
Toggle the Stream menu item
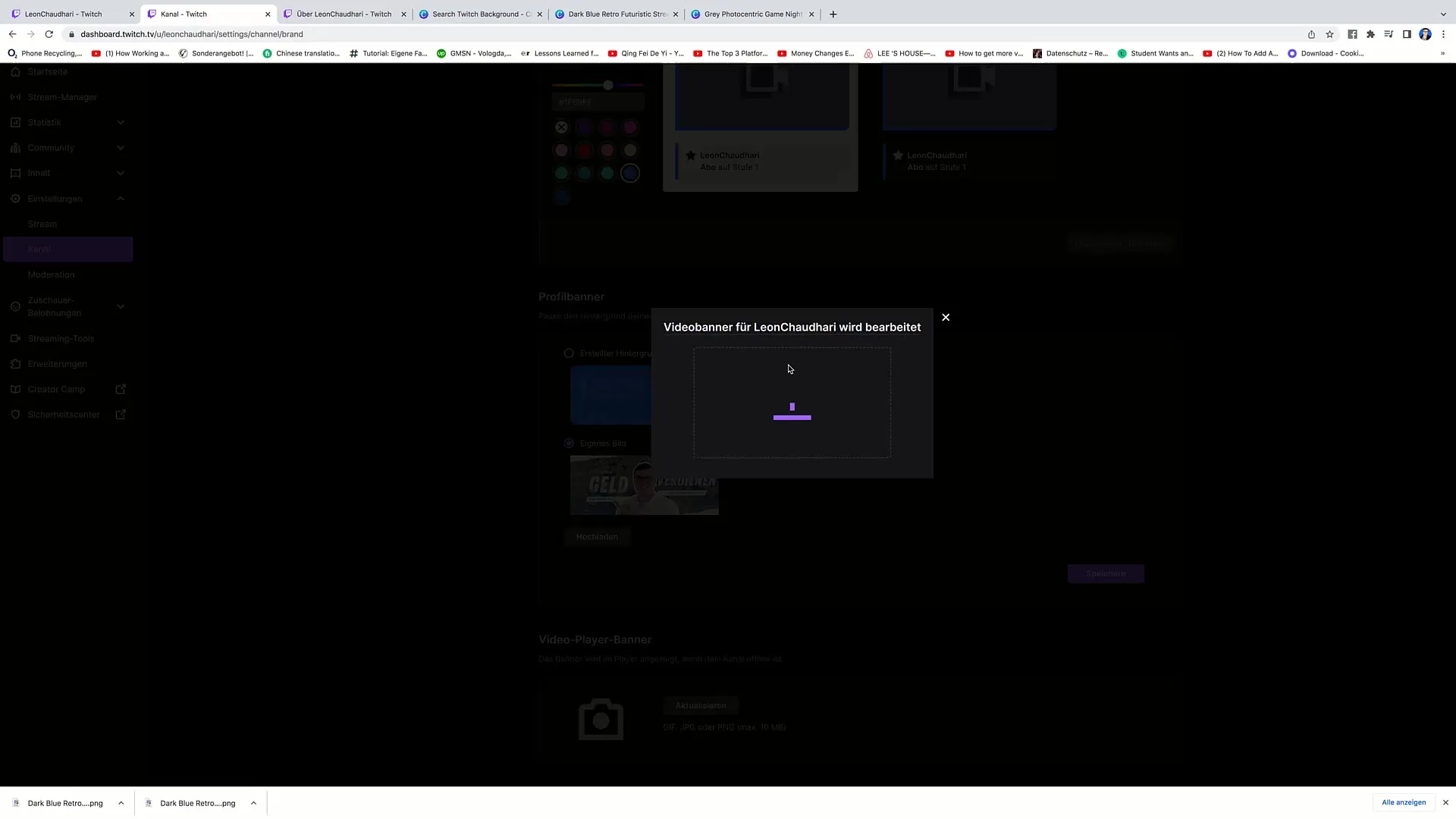coord(42,223)
